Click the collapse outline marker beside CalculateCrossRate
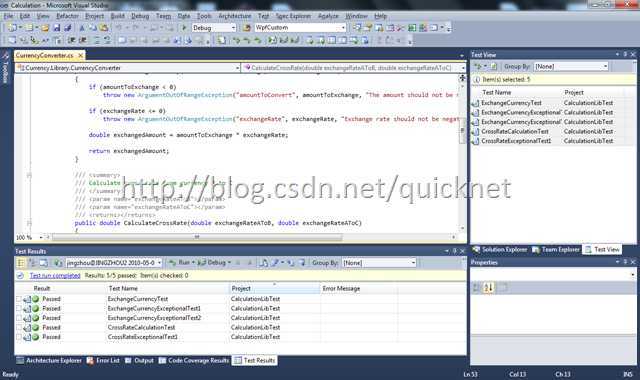Screen dimensions: 640x380 coord(29,223)
